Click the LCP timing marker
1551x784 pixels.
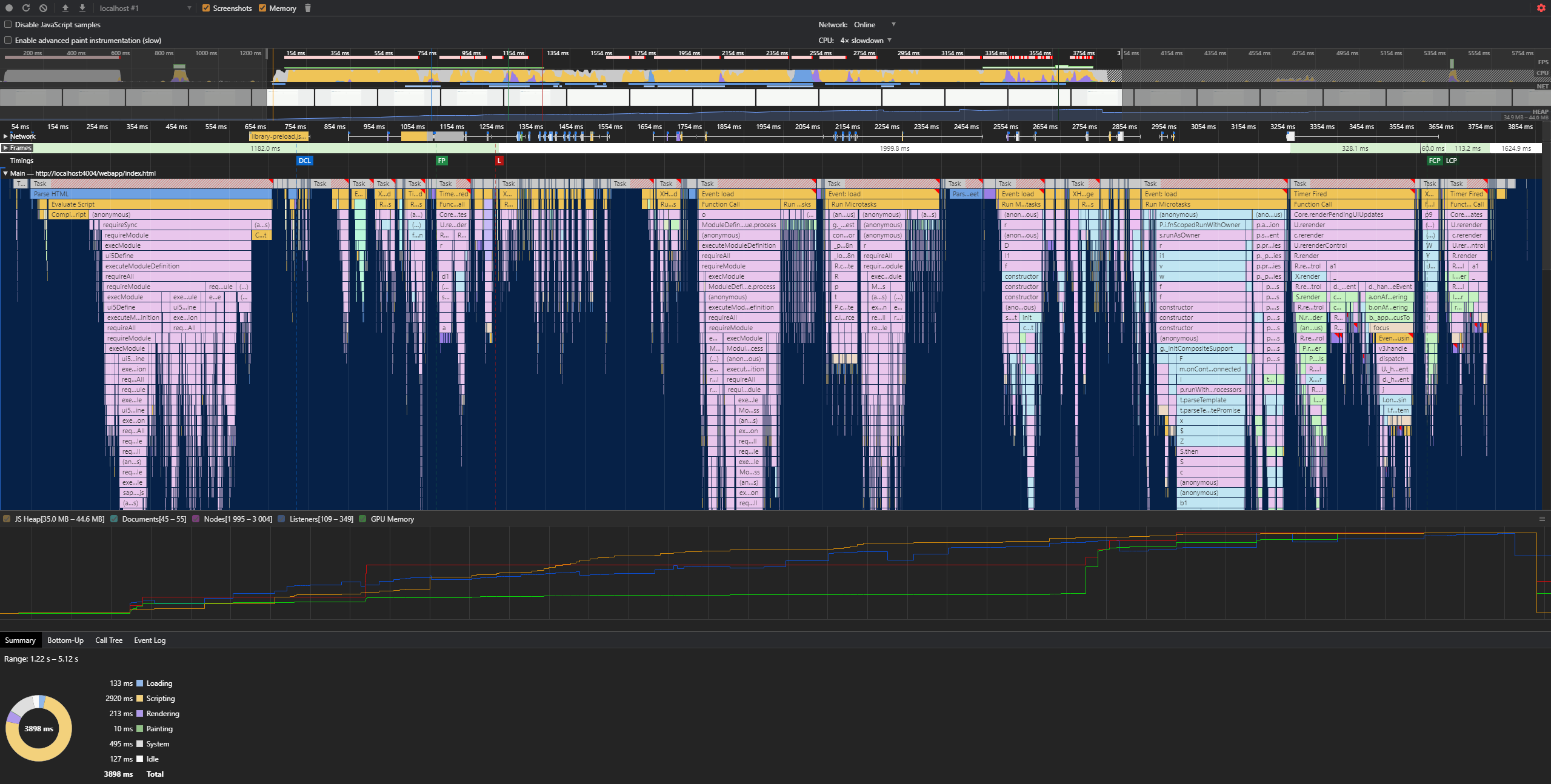pyautogui.click(x=1451, y=161)
